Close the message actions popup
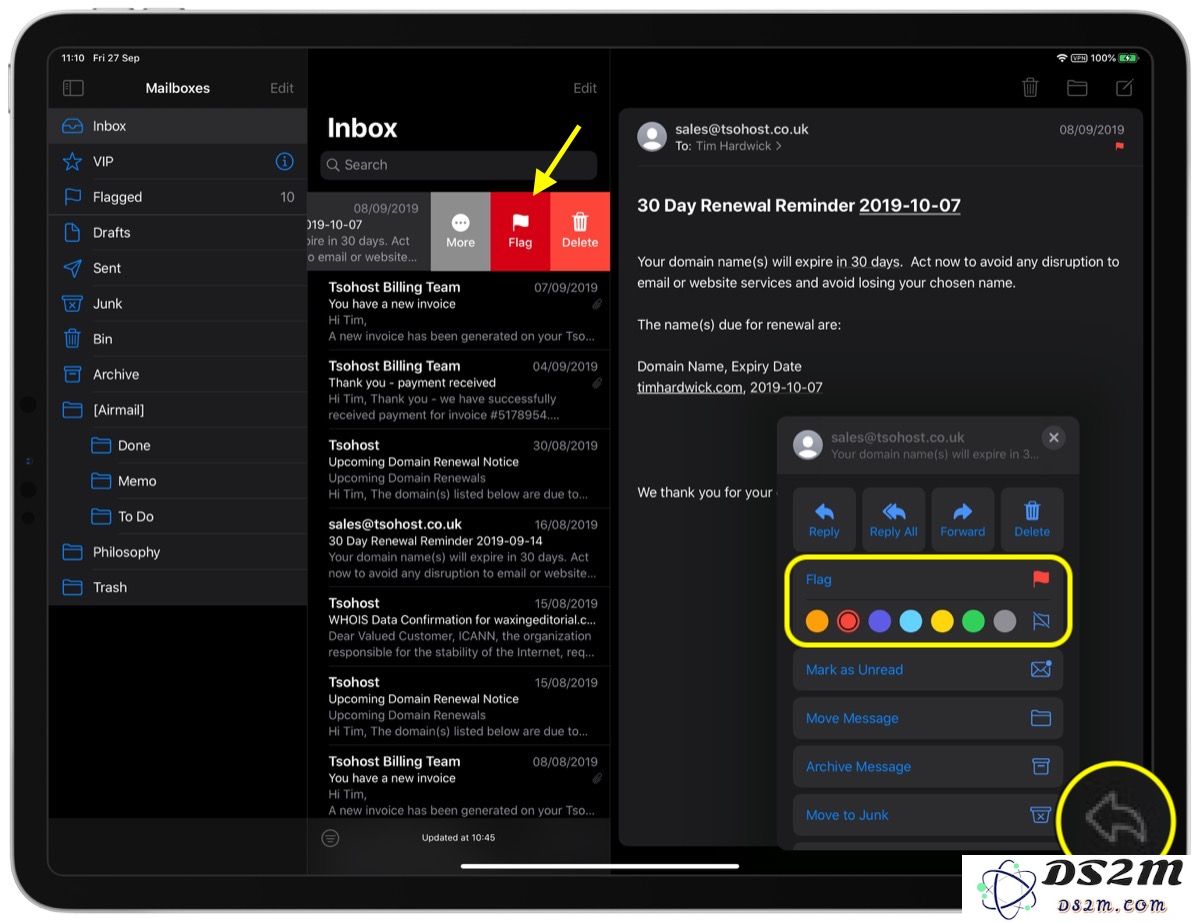 click(1053, 438)
